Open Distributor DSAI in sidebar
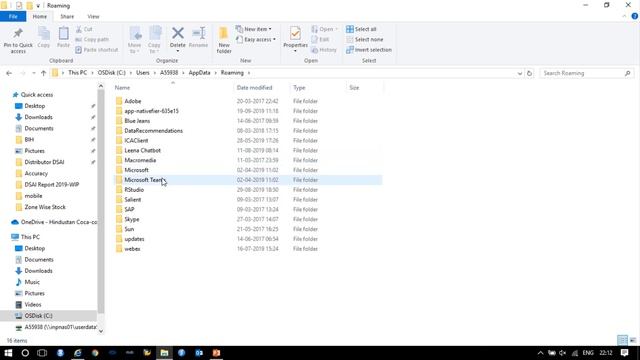 coord(44,162)
